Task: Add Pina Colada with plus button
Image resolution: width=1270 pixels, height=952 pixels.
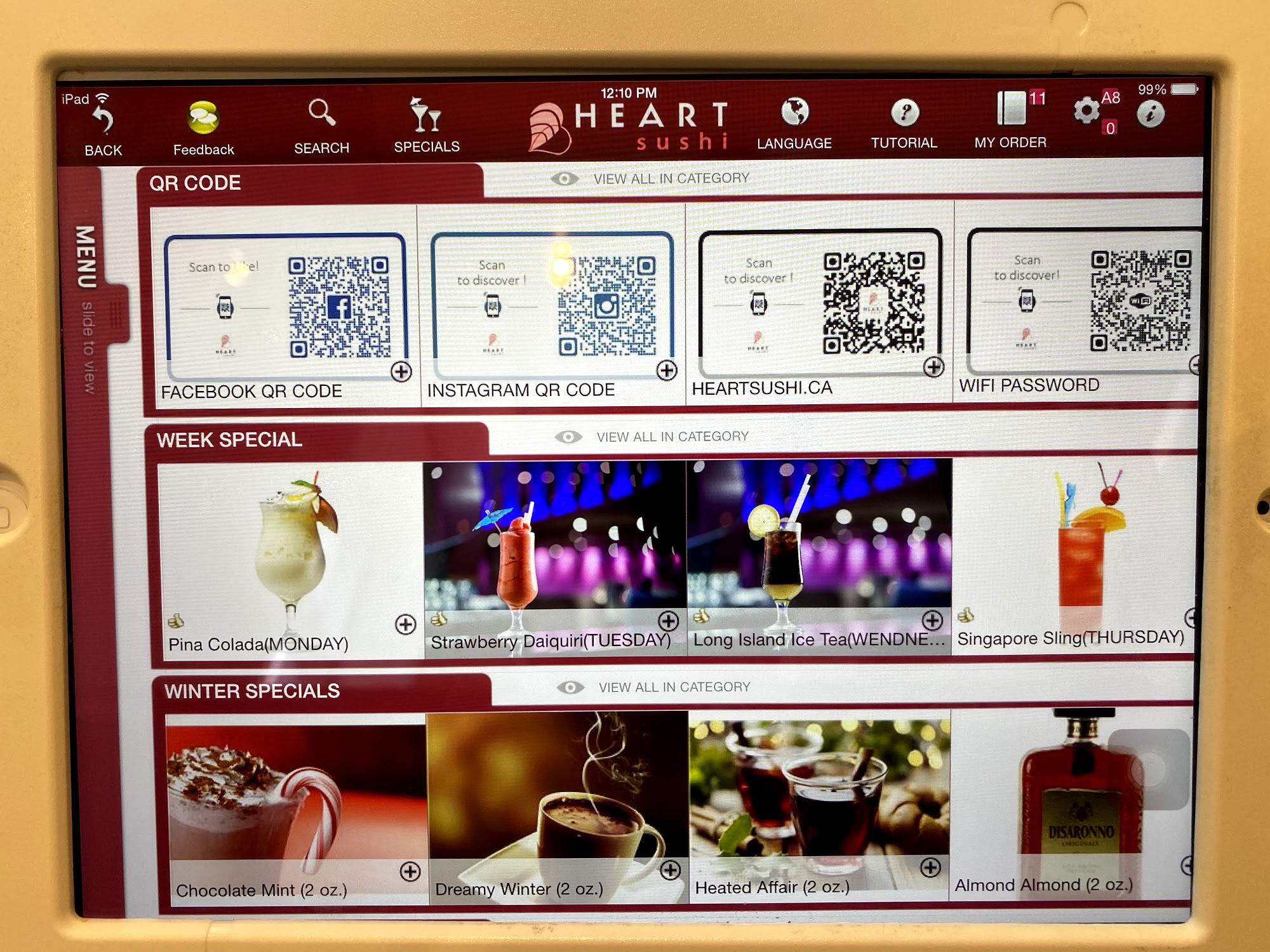Action: [x=405, y=625]
